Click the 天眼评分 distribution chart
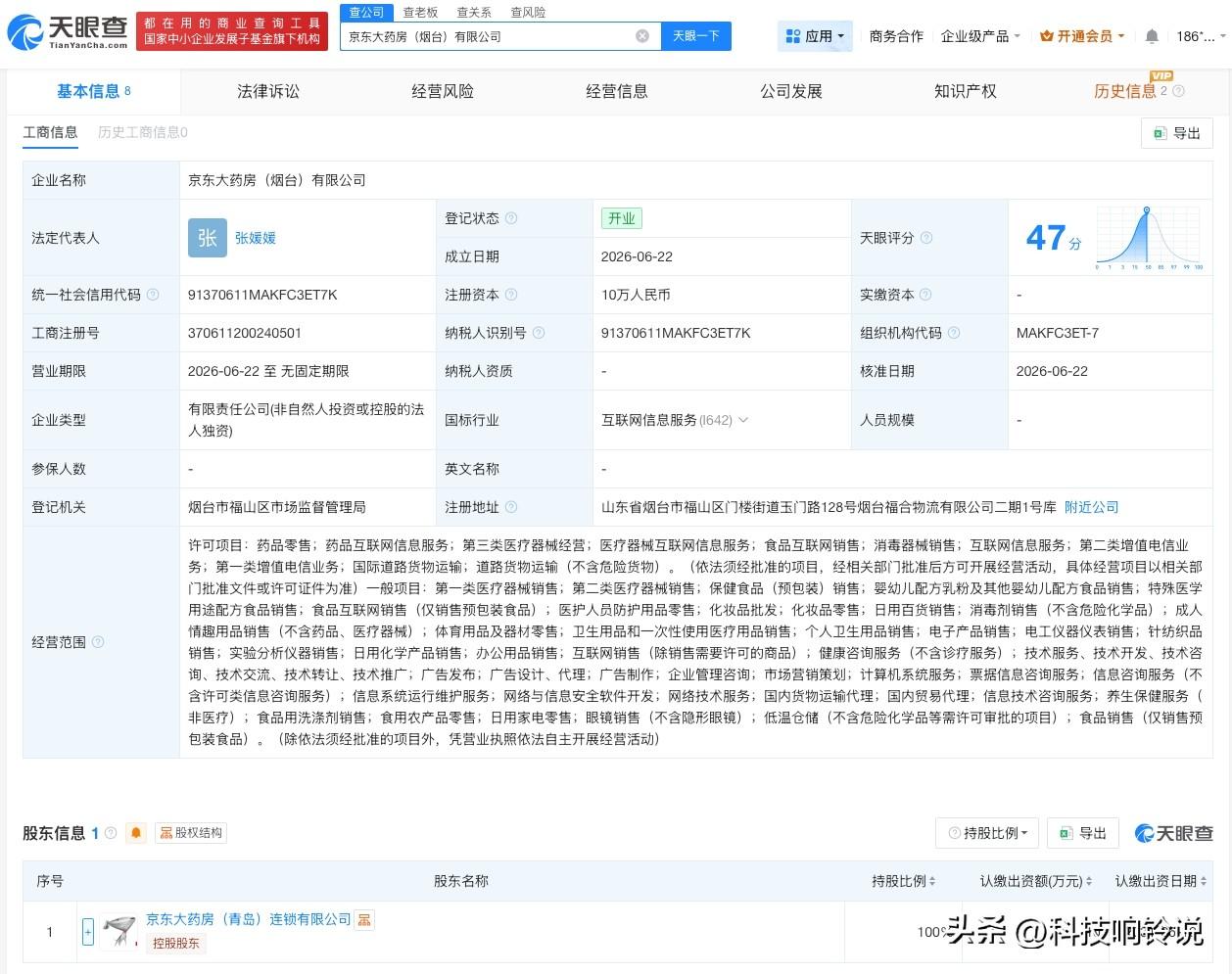This screenshot has height=974, width=1232. tap(1150, 238)
